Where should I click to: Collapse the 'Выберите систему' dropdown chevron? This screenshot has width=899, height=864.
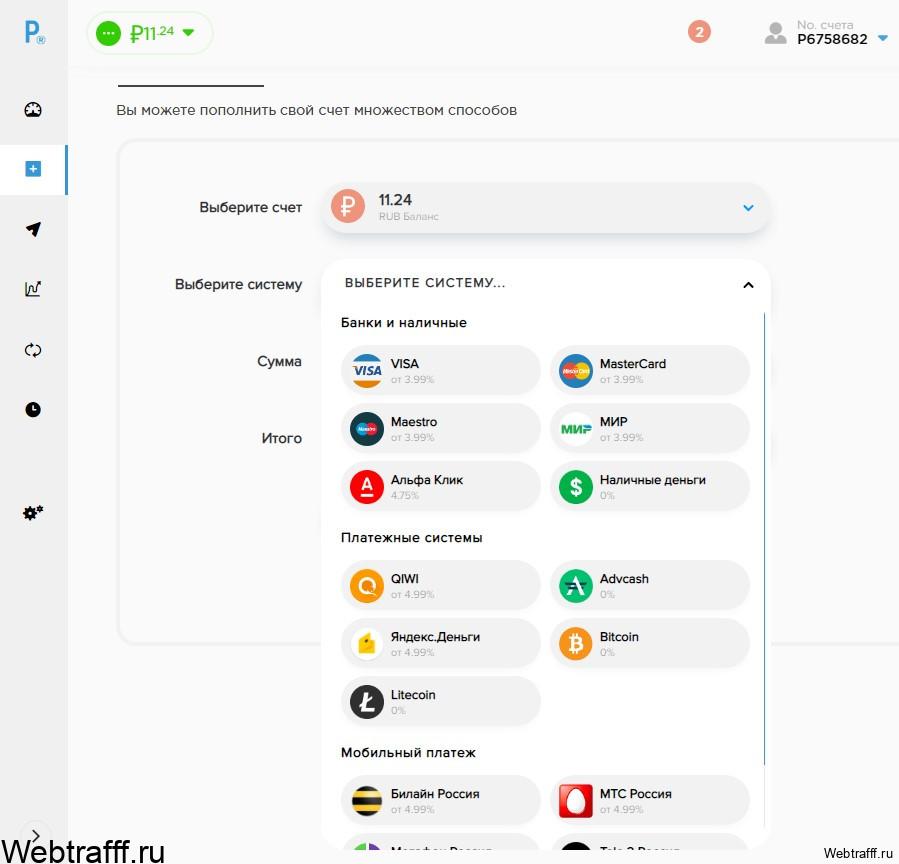[x=748, y=284]
